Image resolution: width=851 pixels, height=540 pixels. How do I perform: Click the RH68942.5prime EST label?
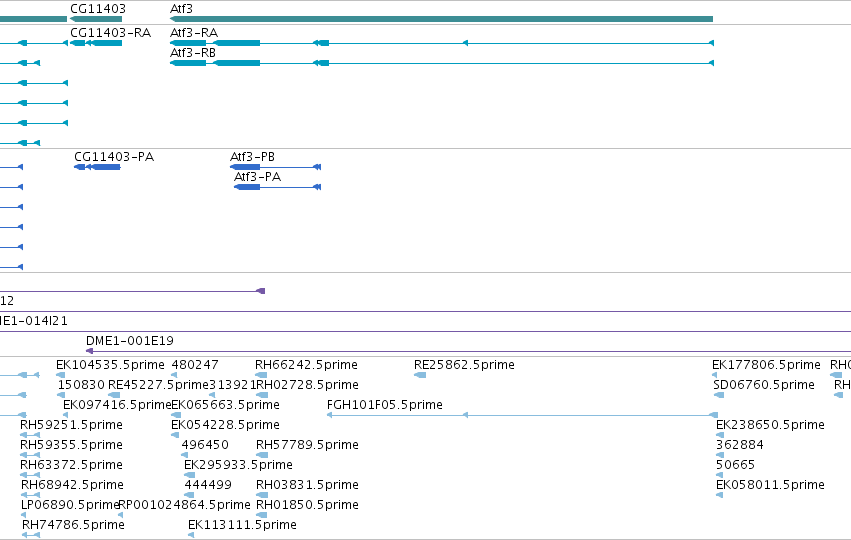coord(73,485)
